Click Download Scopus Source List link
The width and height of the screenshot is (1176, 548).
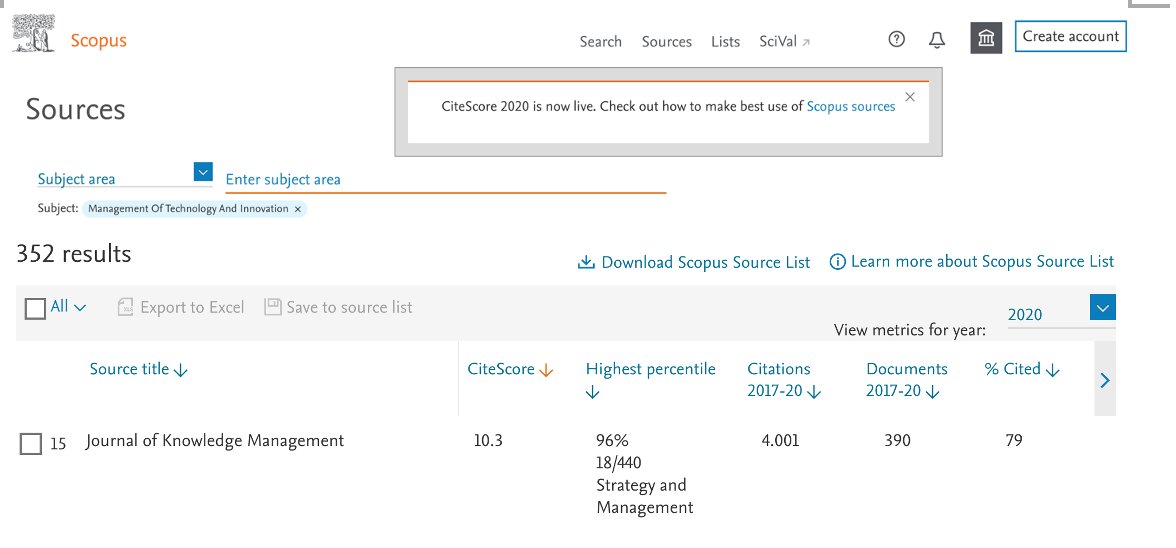point(706,262)
